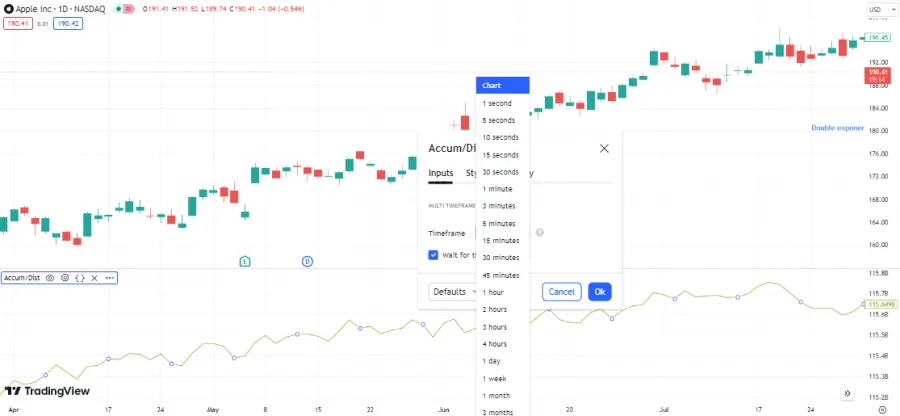This screenshot has height=416, width=900.
Task: Click the earnings E marker on chart
Action: click(245, 262)
